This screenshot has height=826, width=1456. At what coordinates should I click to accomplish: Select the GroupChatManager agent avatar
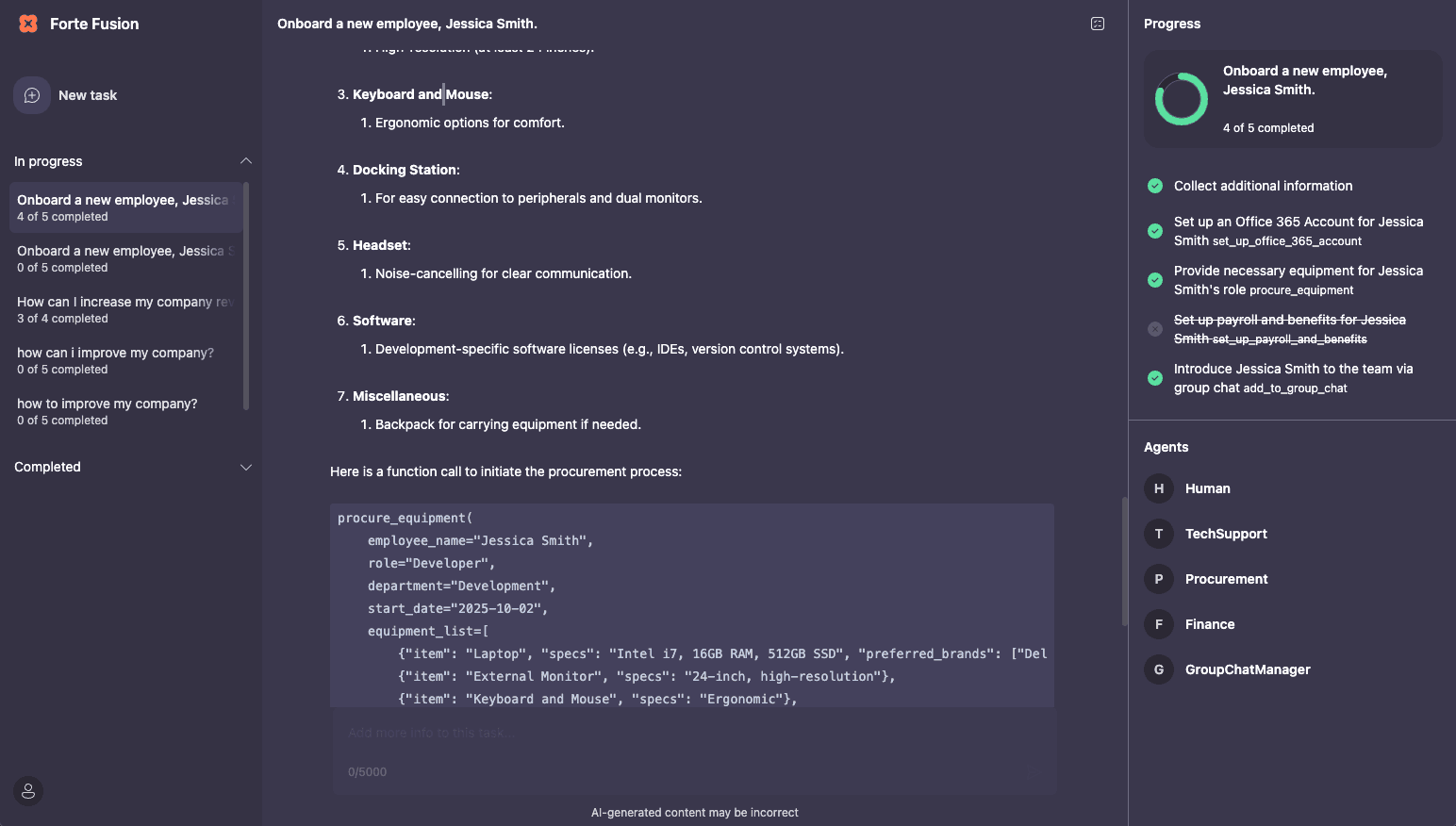(x=1158, y=669)
